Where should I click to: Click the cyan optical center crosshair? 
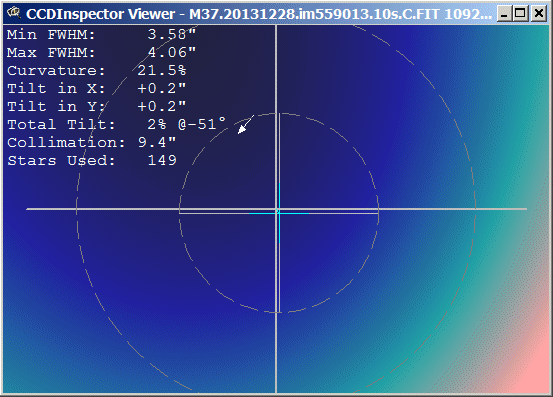click(x=279, y=213)
